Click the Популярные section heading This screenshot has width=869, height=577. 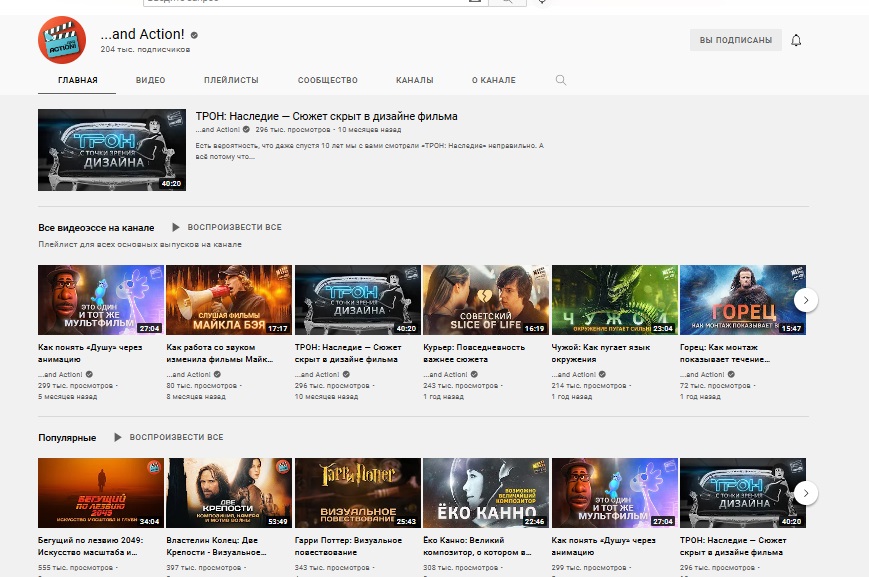pyautogui.click(x=67, y=437)
